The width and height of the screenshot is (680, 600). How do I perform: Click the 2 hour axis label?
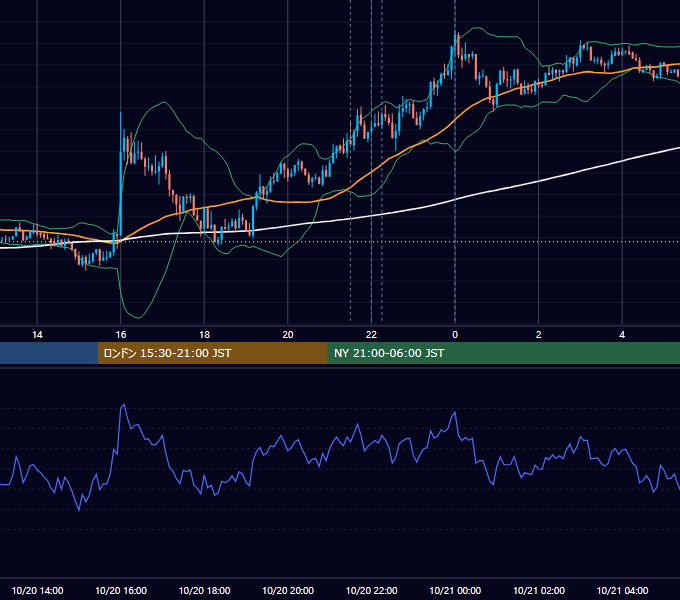pos(539,335)
